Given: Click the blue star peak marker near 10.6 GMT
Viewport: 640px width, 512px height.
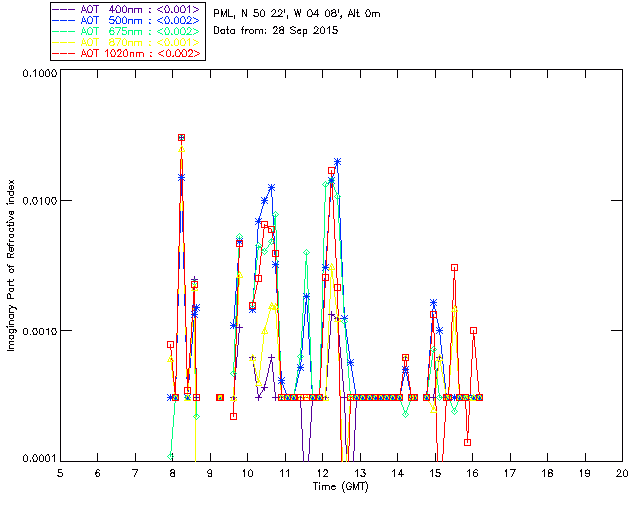Looking at the screenshot, I should tap(271, 188).
